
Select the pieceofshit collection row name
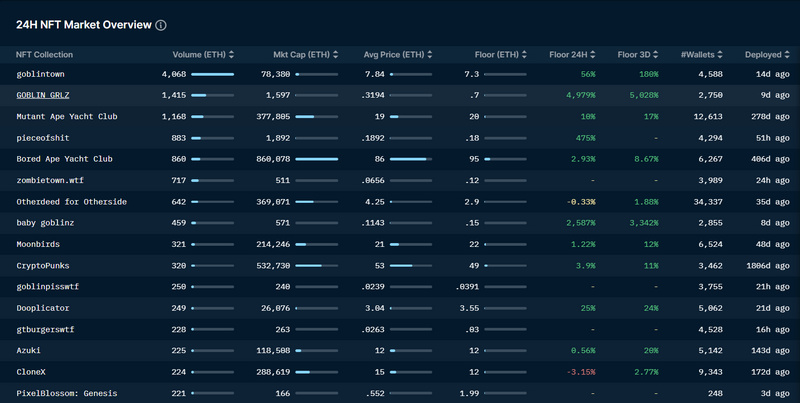click(x=43, y=138)
